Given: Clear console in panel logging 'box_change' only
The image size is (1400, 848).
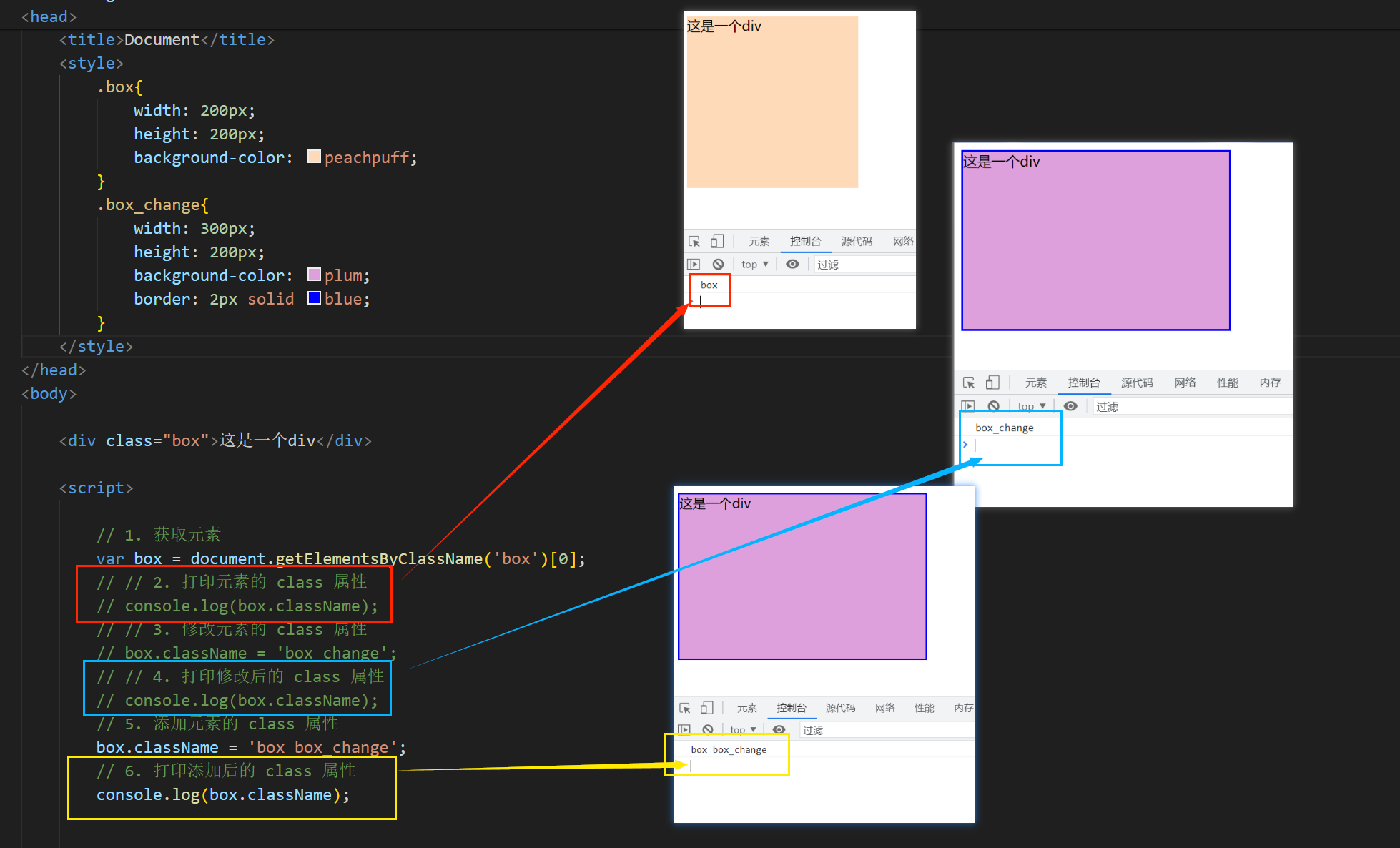Looking at the screenshot, I should pyautogui.click(x=993, y=406).
